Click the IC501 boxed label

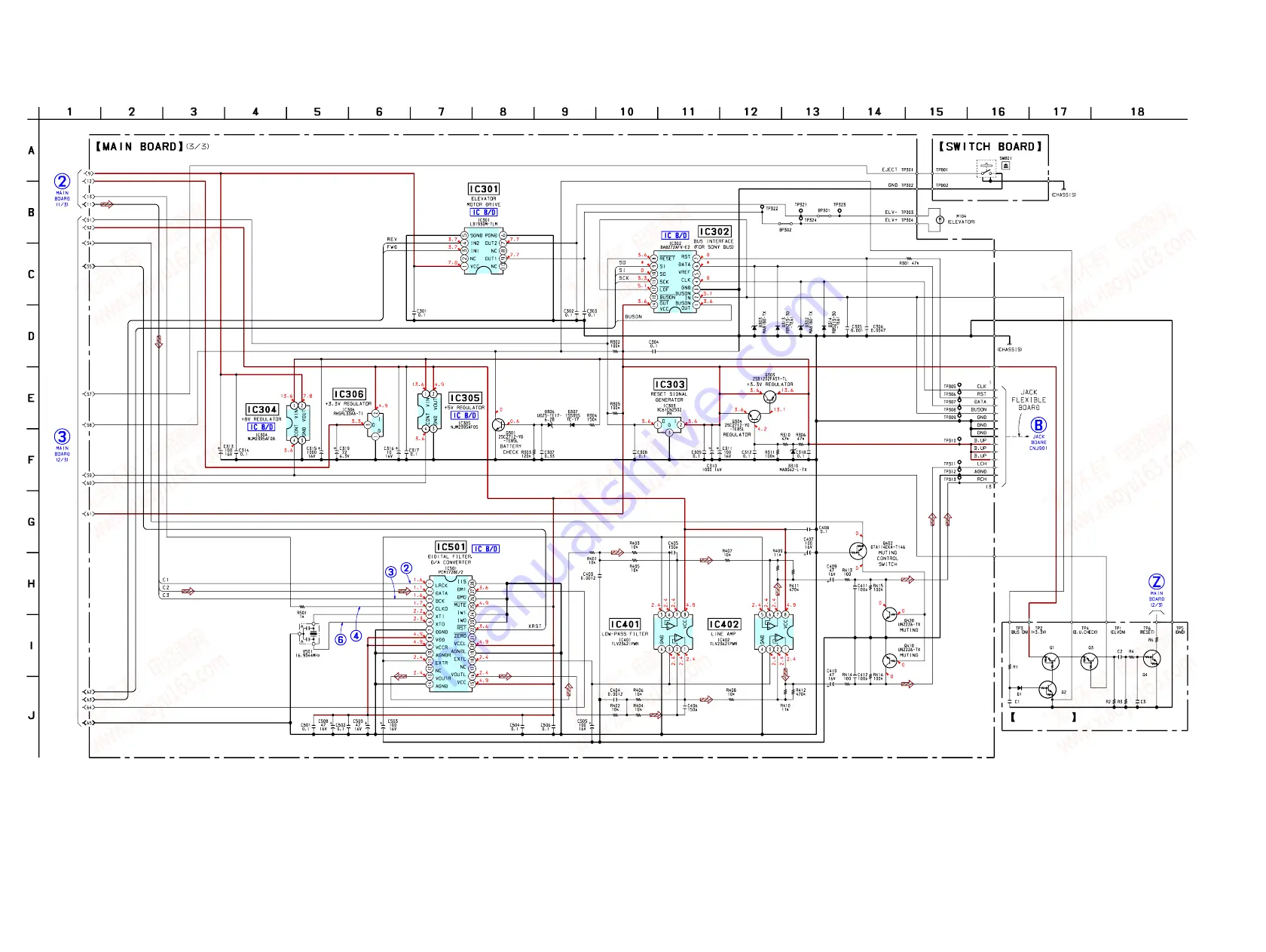coord(451,546)
